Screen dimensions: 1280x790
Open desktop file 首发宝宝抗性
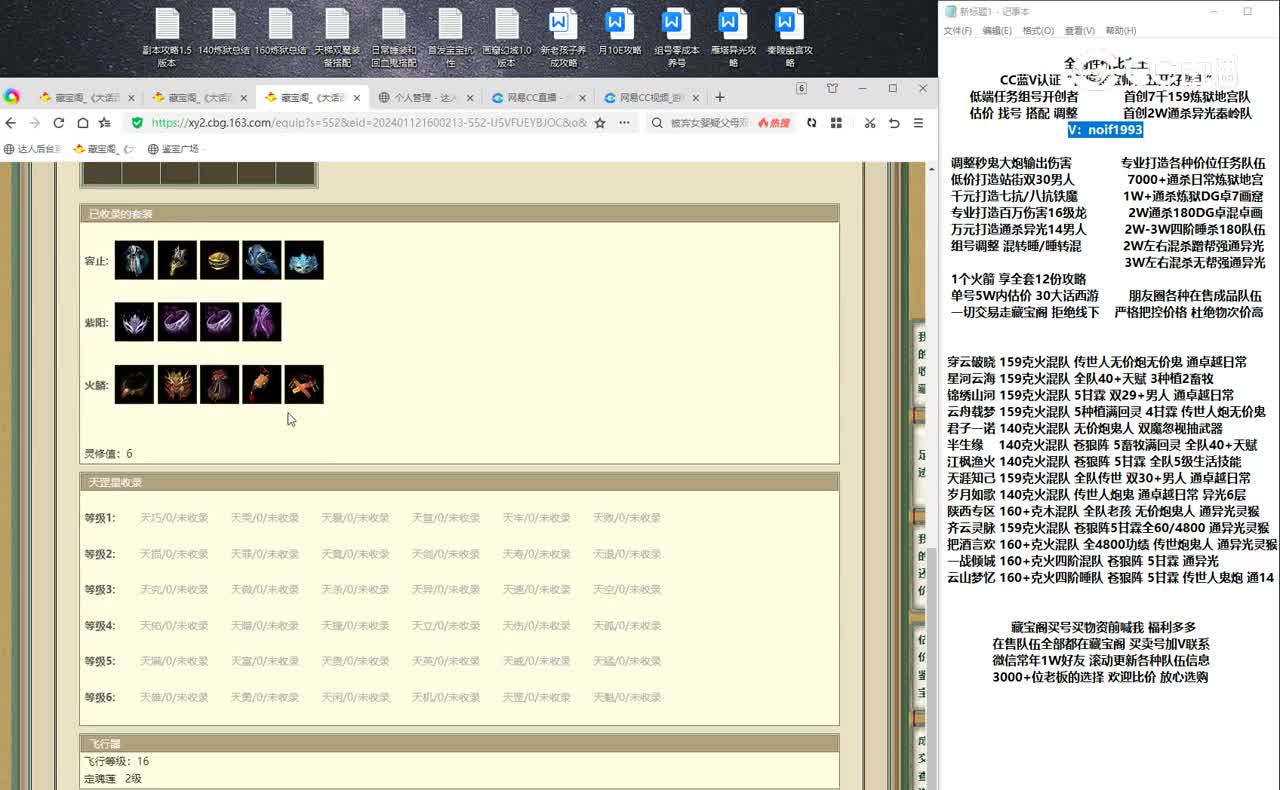450,38
